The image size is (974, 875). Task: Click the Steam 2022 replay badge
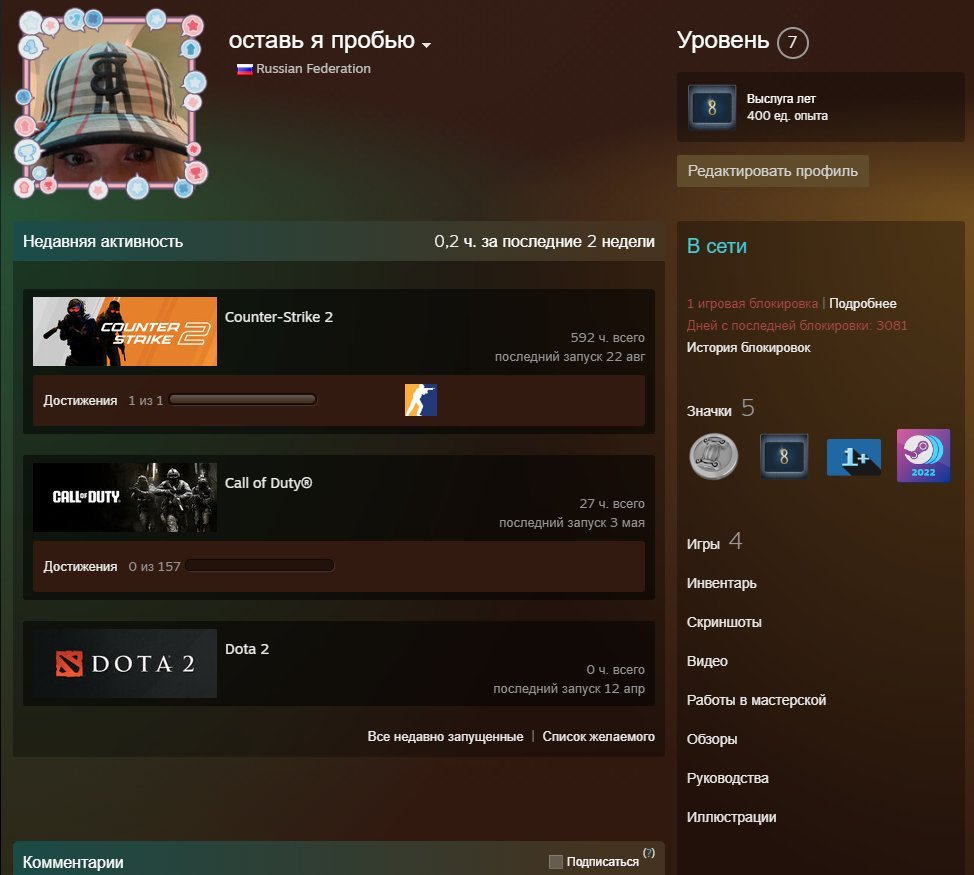pyautogui.click(x=923, y=456)
